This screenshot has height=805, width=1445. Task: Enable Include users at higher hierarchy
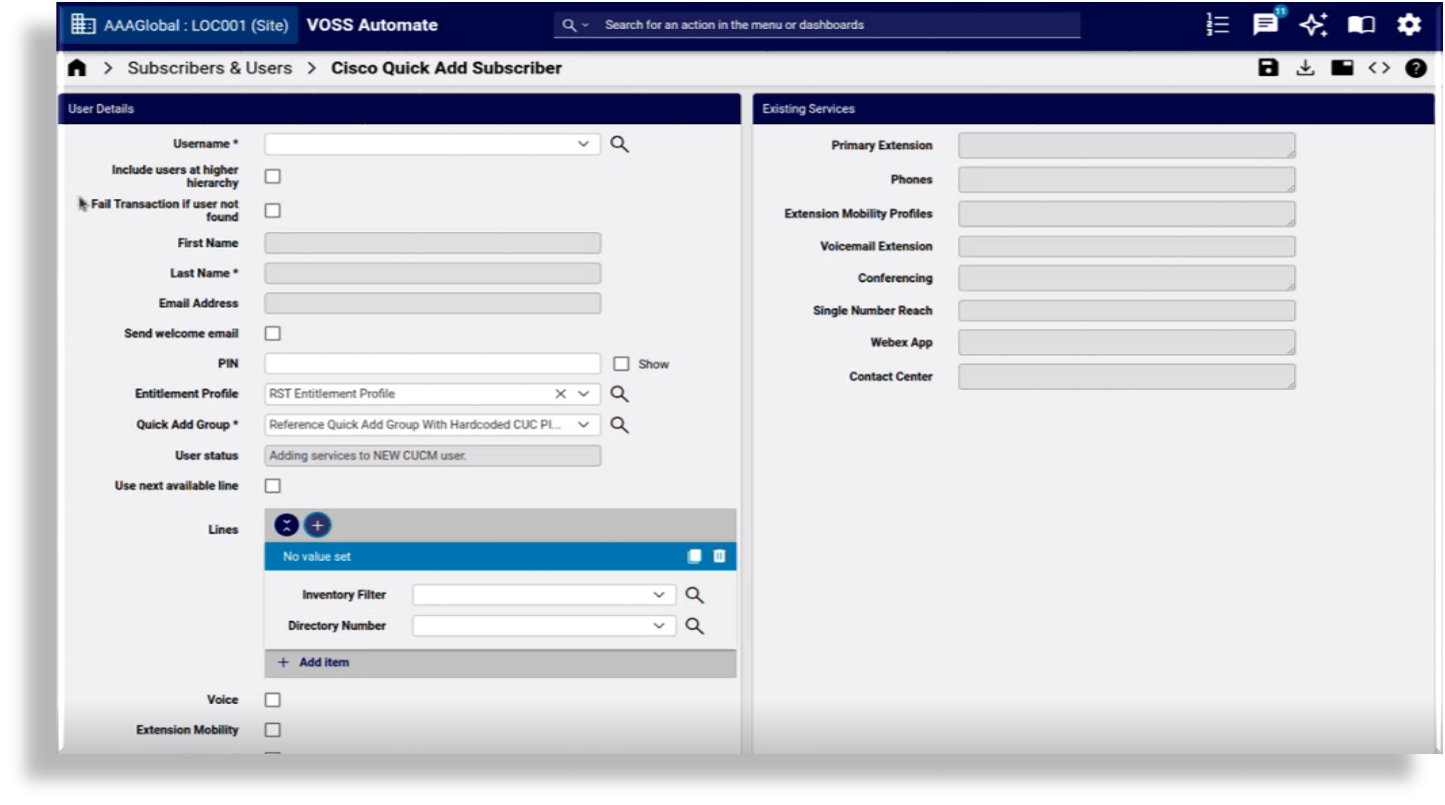point(272,177)
